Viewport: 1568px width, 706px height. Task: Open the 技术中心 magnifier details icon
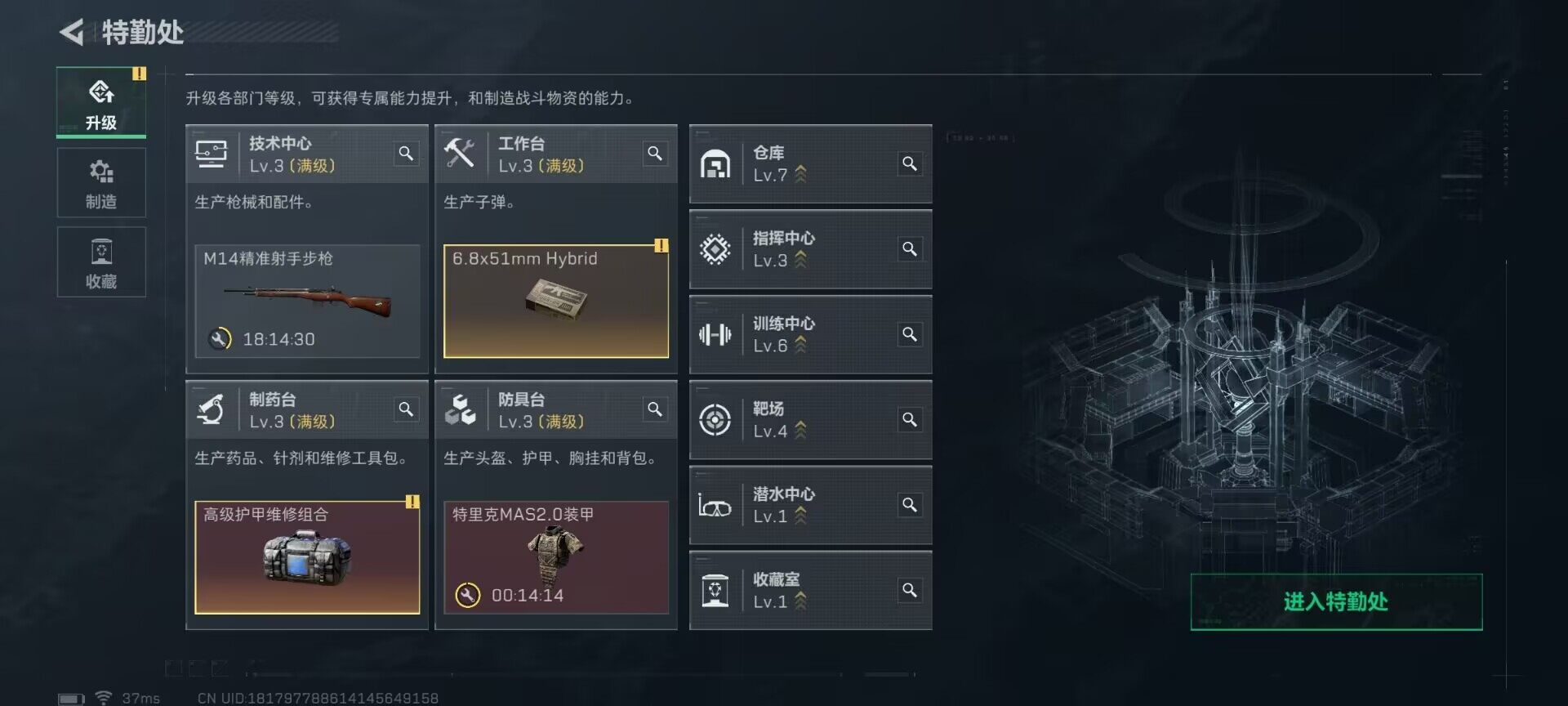click(x=406, y=154)
